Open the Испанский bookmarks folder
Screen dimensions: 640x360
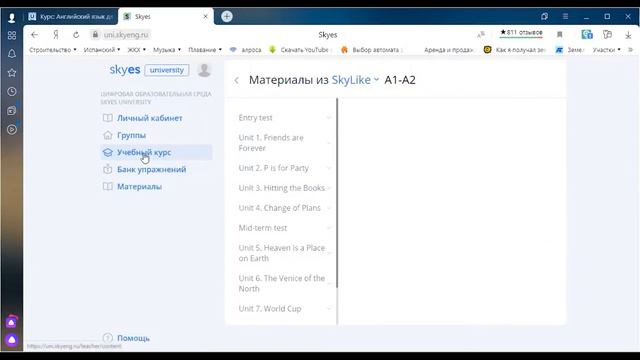[102, 50]
